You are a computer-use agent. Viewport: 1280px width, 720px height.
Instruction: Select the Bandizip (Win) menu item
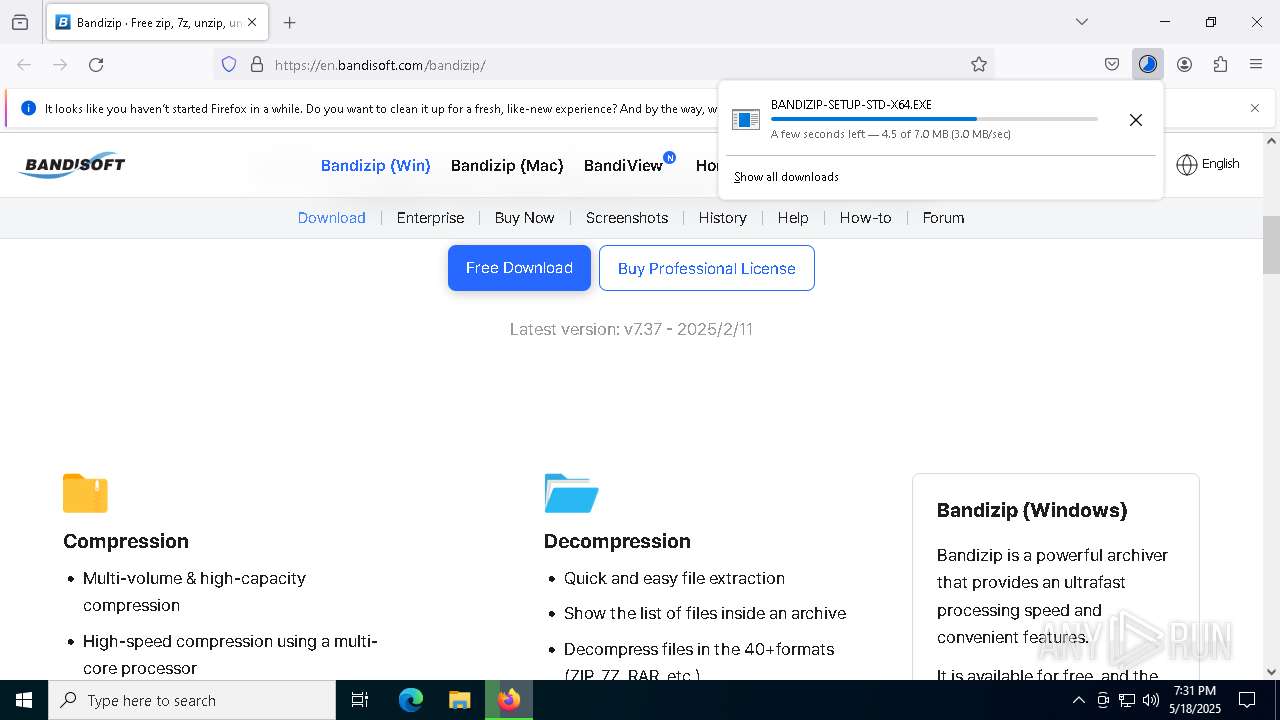pos(376,165)
